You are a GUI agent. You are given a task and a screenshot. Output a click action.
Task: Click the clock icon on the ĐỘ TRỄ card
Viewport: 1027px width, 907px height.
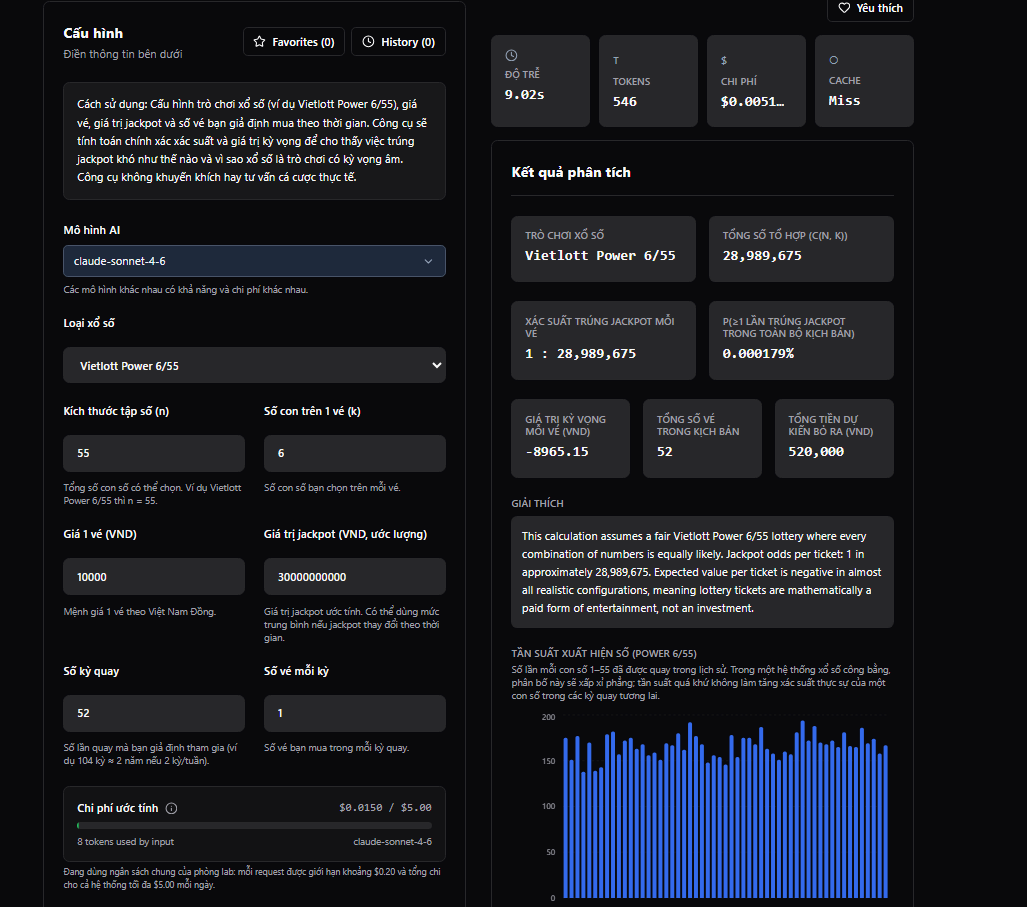[512, 55]
